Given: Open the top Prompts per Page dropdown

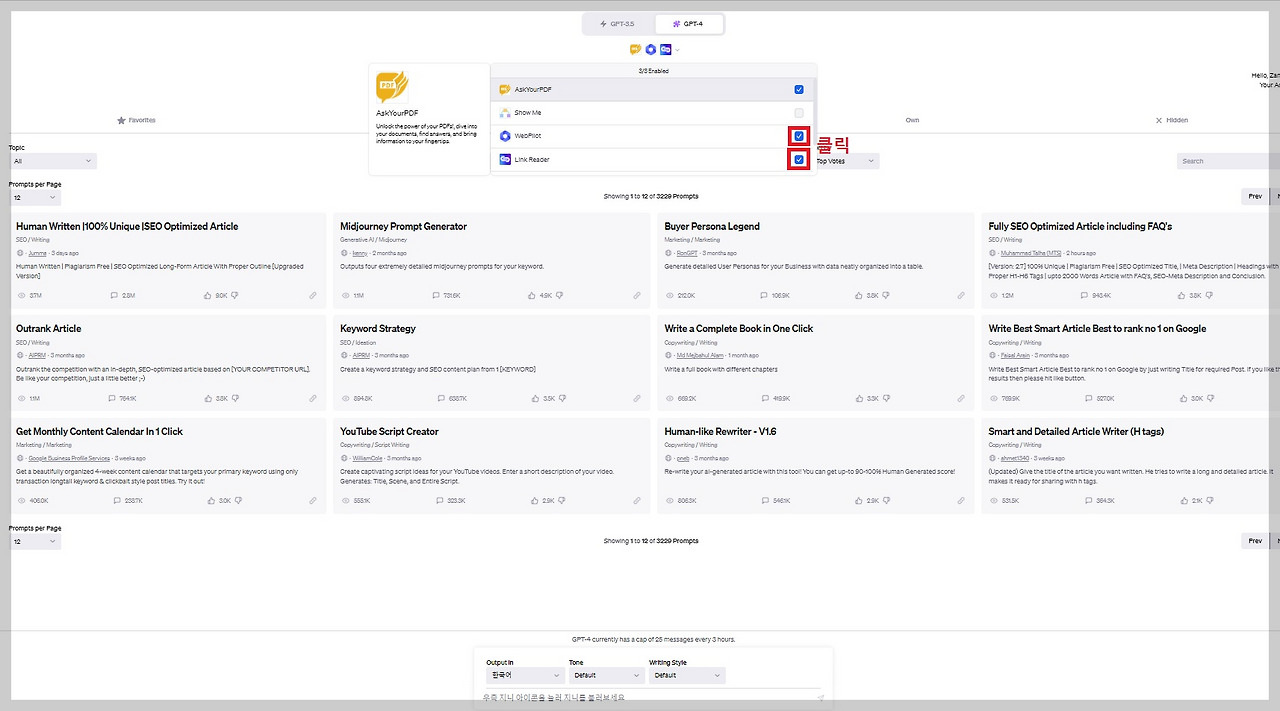Looking at the screenshot, I should [35, 198].
